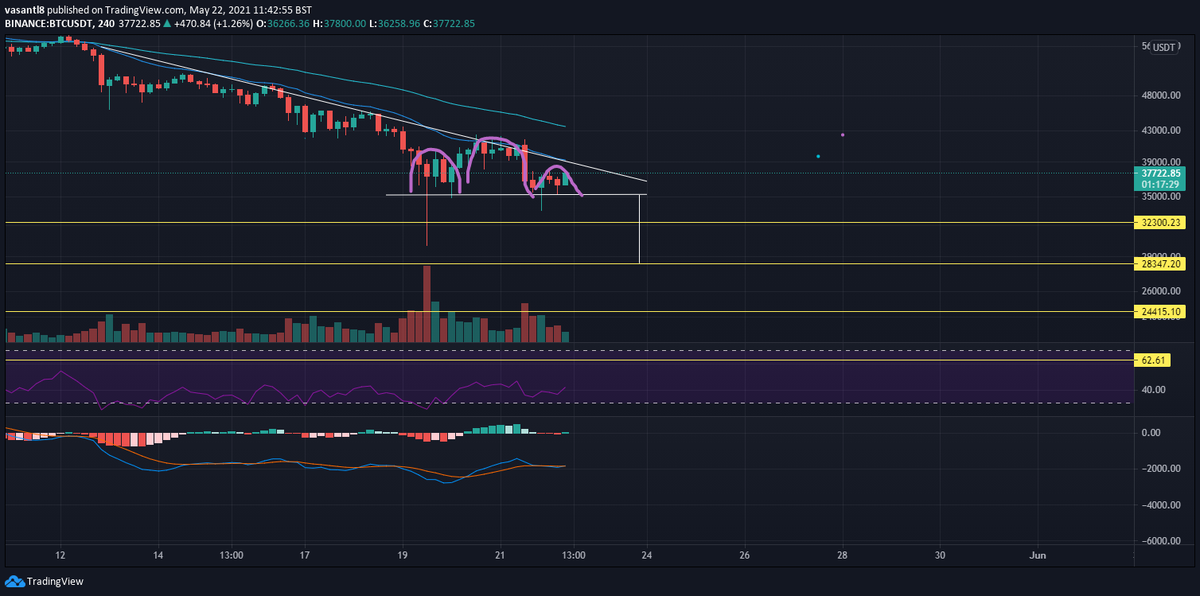This screenshot has height=596, width=1200.
Task: Click the date label 19 on the time axis
Action: pyautogui.click(x=403, y=555)
